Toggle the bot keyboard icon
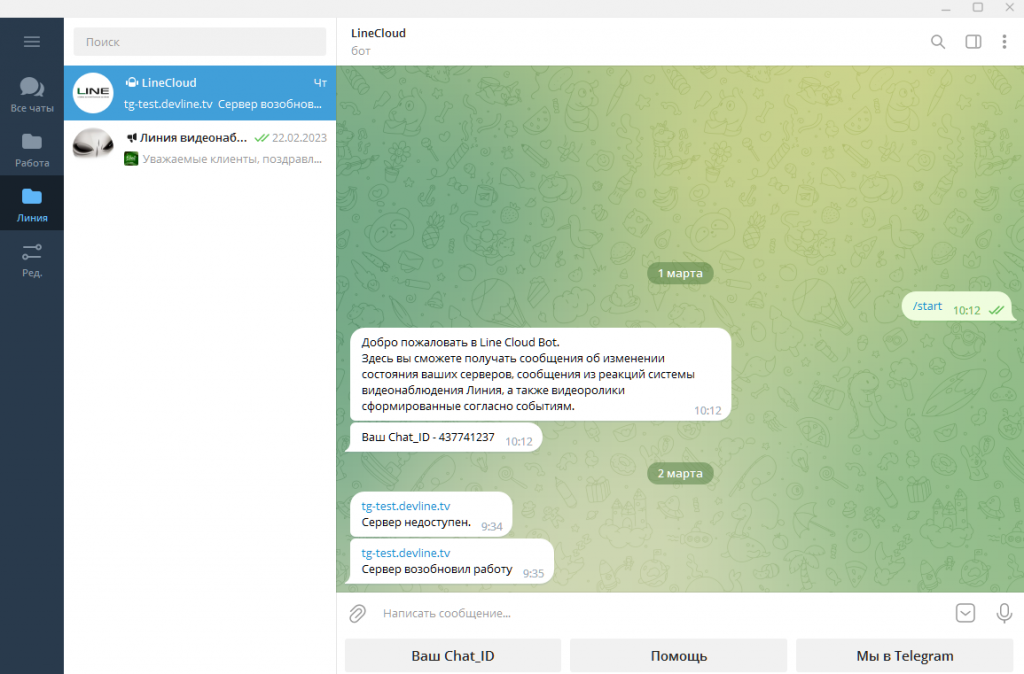The image size is (1024, 674). [965, 613]
